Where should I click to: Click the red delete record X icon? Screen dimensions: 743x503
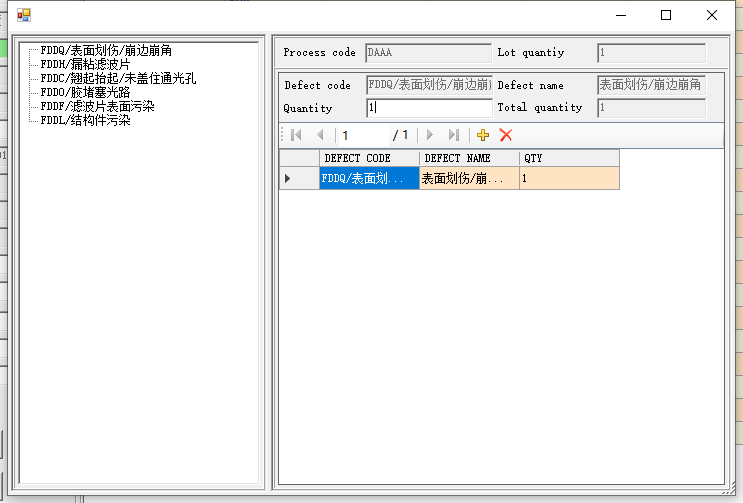tap(506, 135)
